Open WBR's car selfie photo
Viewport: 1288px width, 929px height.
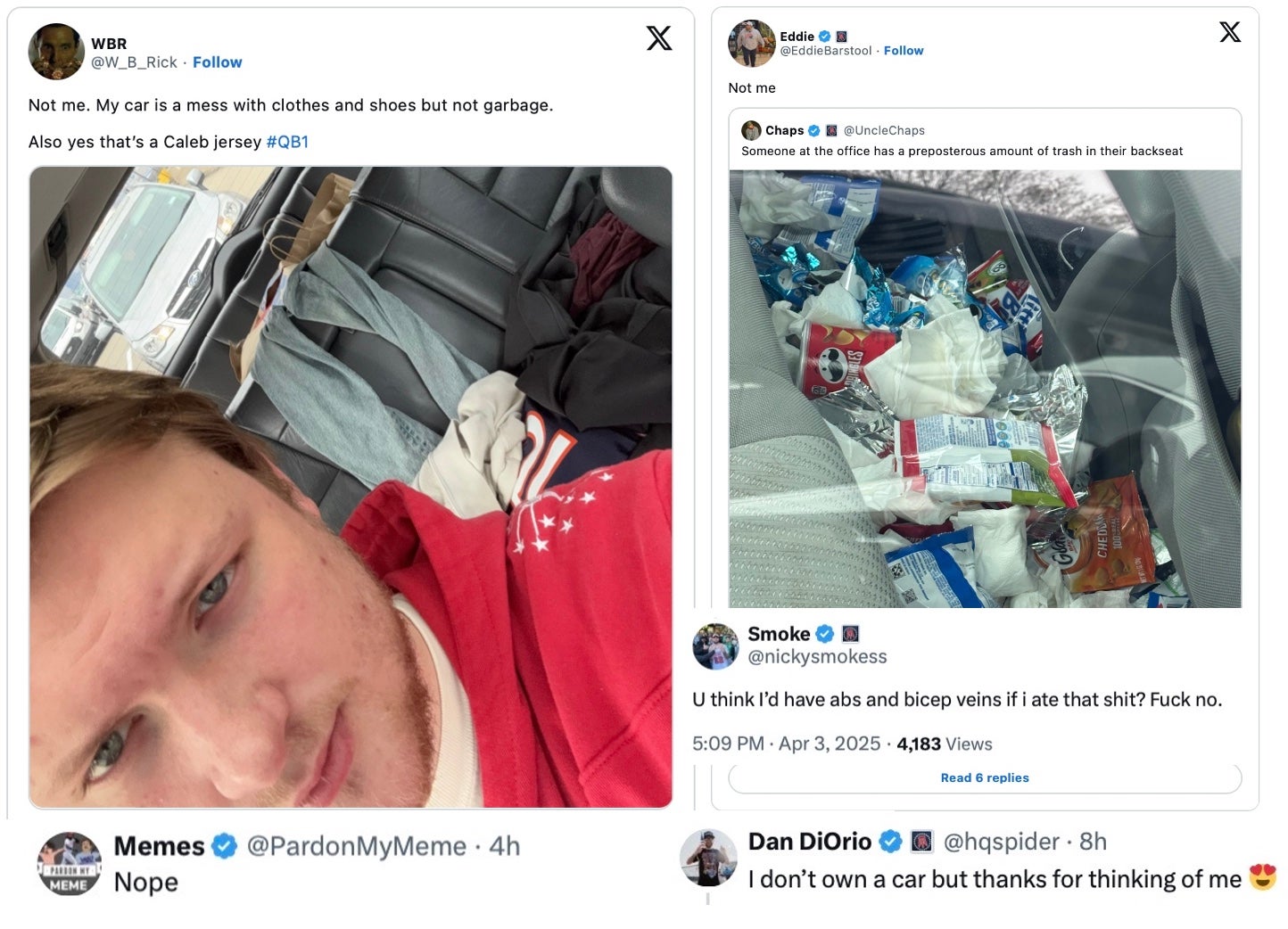click(x=351, y=487)
